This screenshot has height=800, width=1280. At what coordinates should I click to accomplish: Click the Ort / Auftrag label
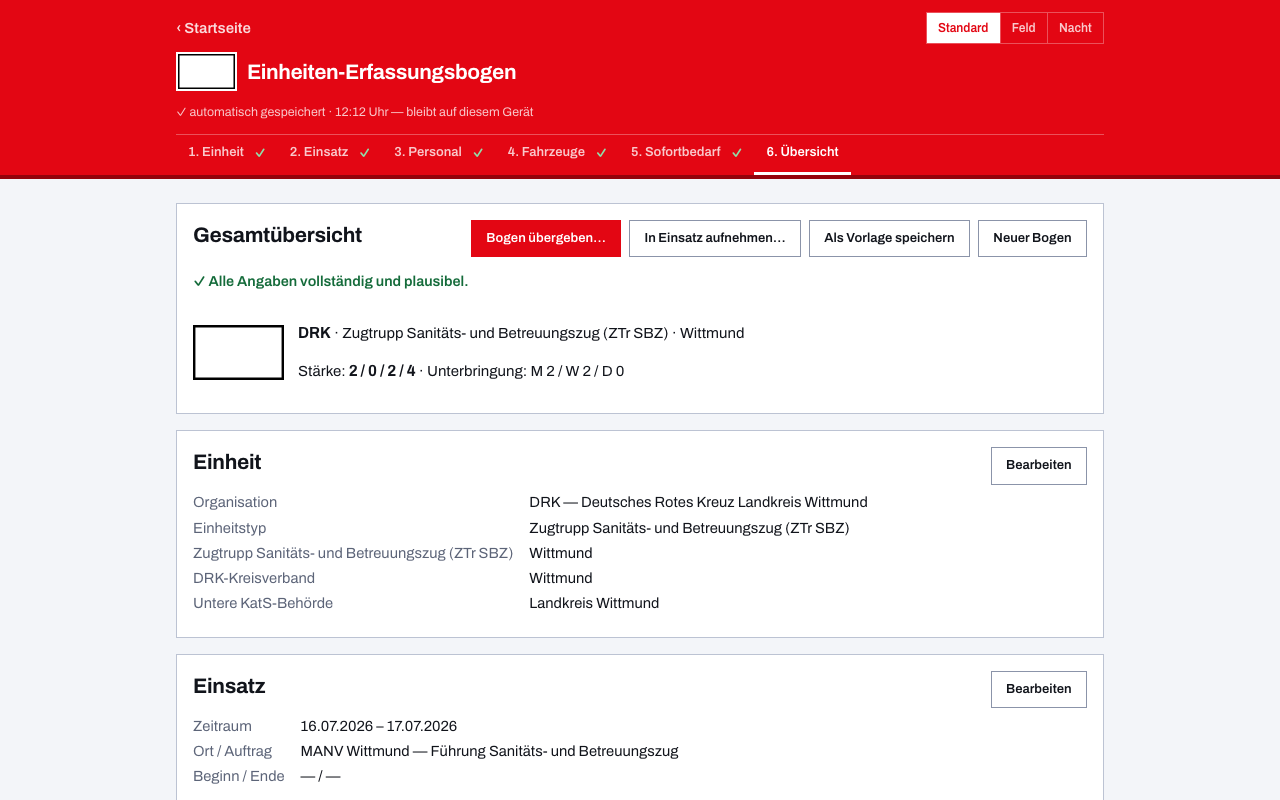[x=233, y=751]
